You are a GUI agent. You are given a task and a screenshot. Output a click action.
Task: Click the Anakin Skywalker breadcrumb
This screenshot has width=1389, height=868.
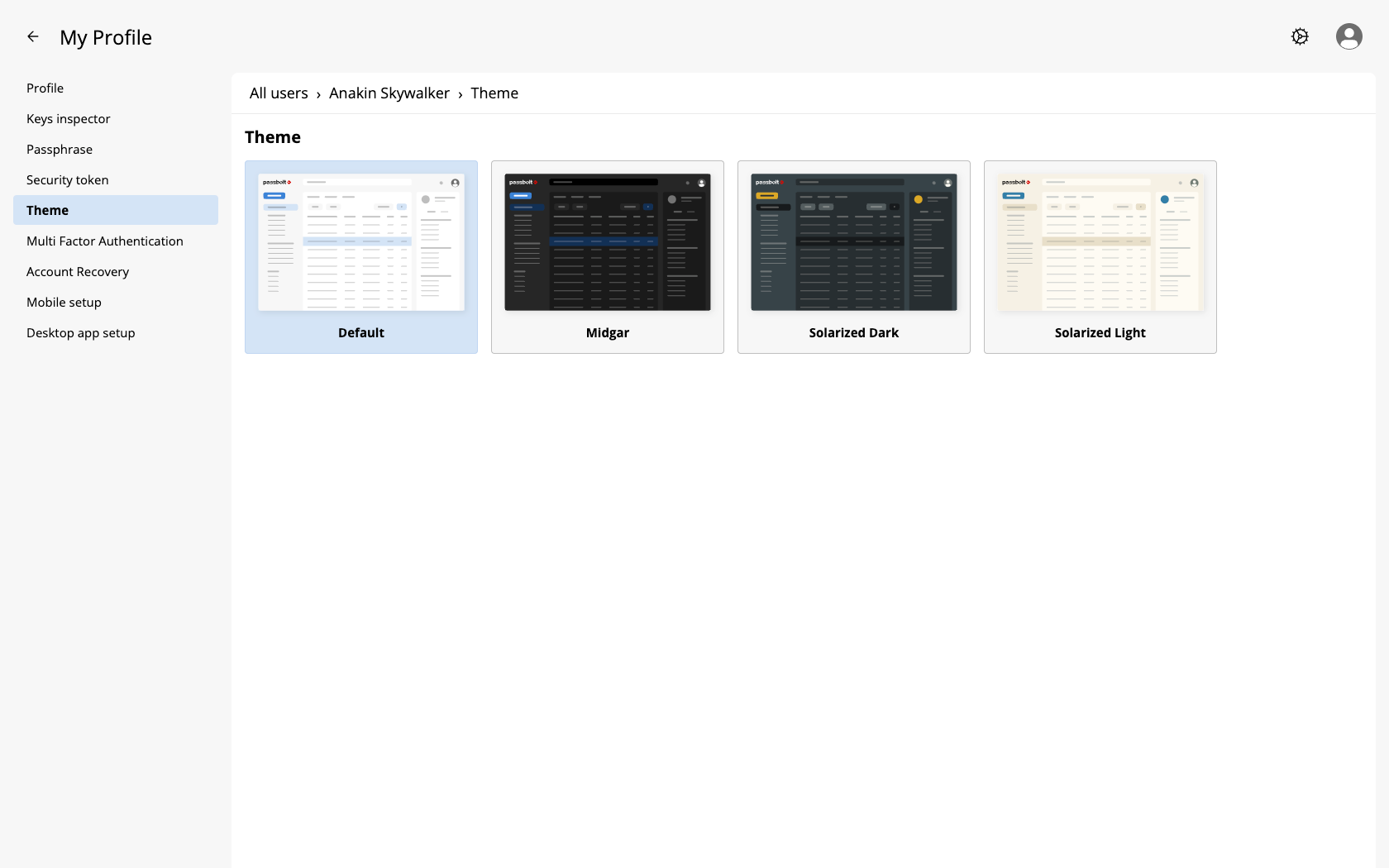coord(389,93)
